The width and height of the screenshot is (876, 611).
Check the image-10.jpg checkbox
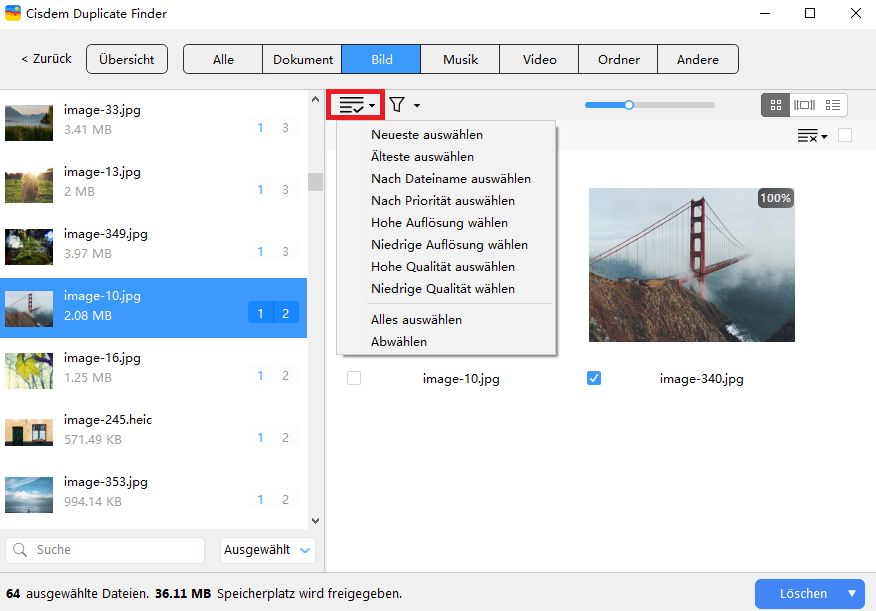pyautogui.click(x=354, y=379)
